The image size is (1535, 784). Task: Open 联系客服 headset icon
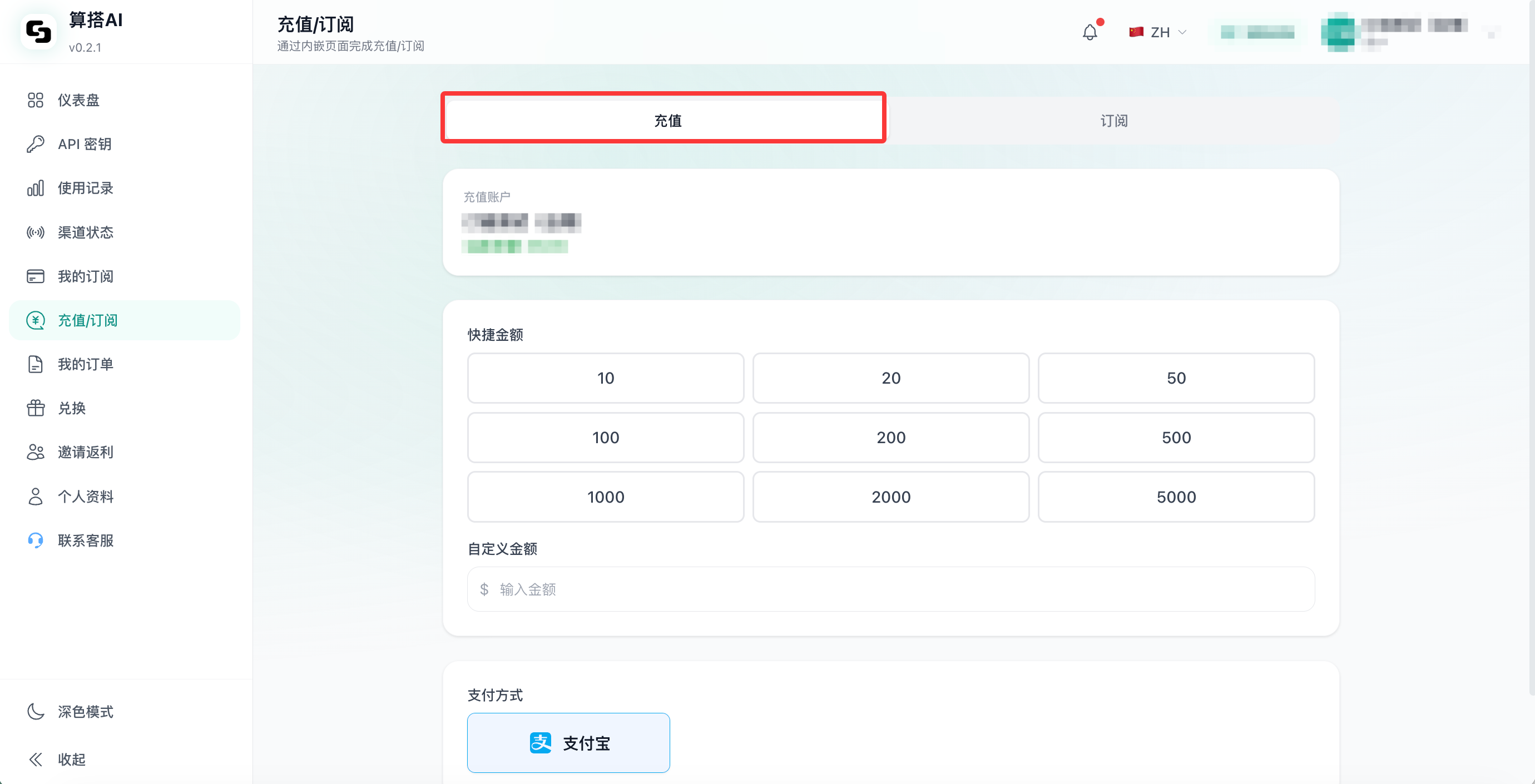(x=35, y=540)
